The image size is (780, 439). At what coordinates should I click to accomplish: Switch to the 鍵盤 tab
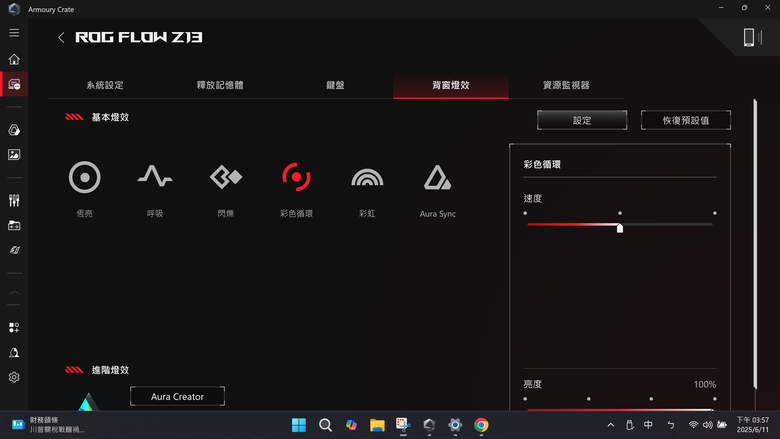point(335,85)
